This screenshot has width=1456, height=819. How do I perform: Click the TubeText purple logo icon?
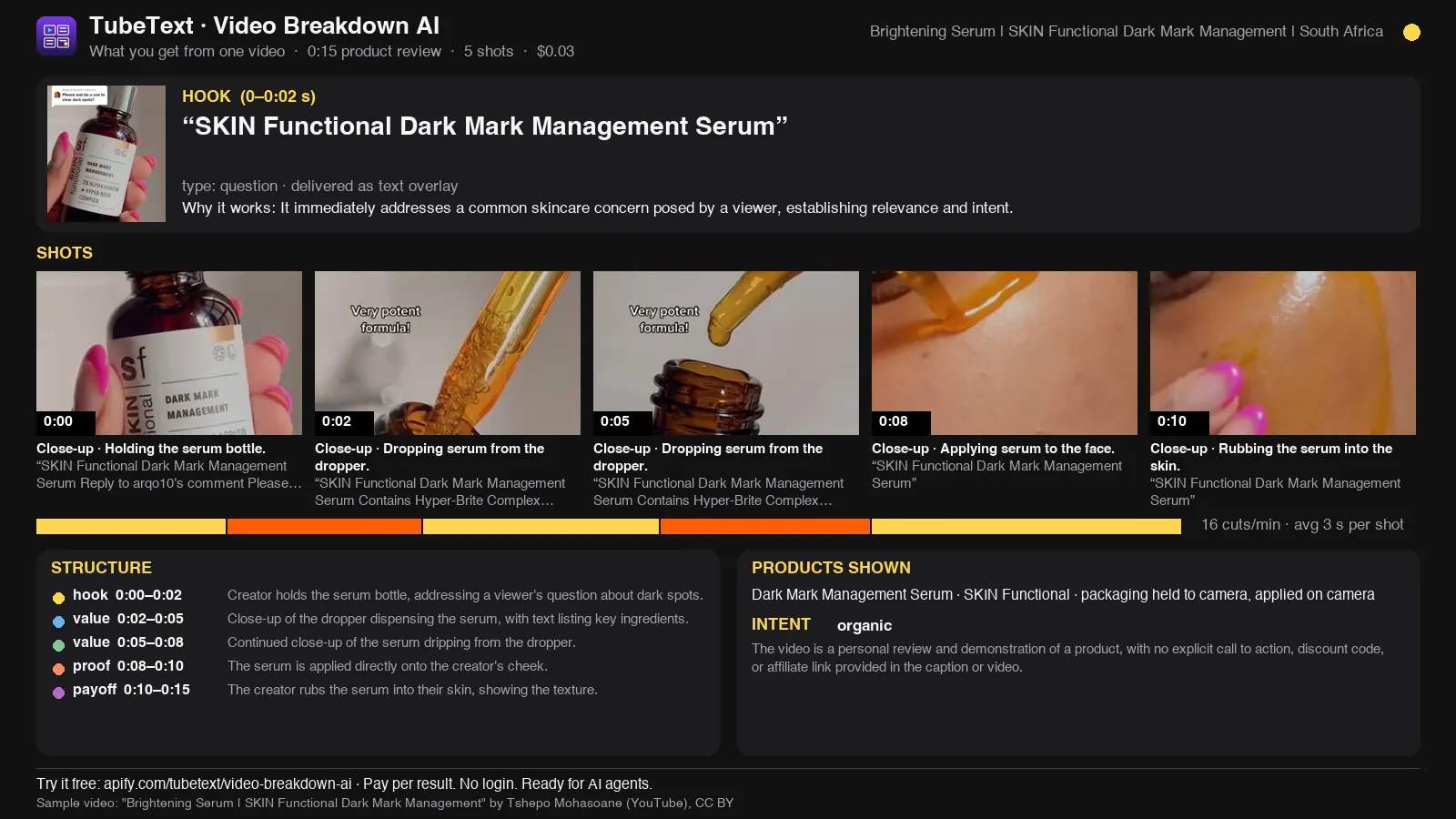point(56,36)
